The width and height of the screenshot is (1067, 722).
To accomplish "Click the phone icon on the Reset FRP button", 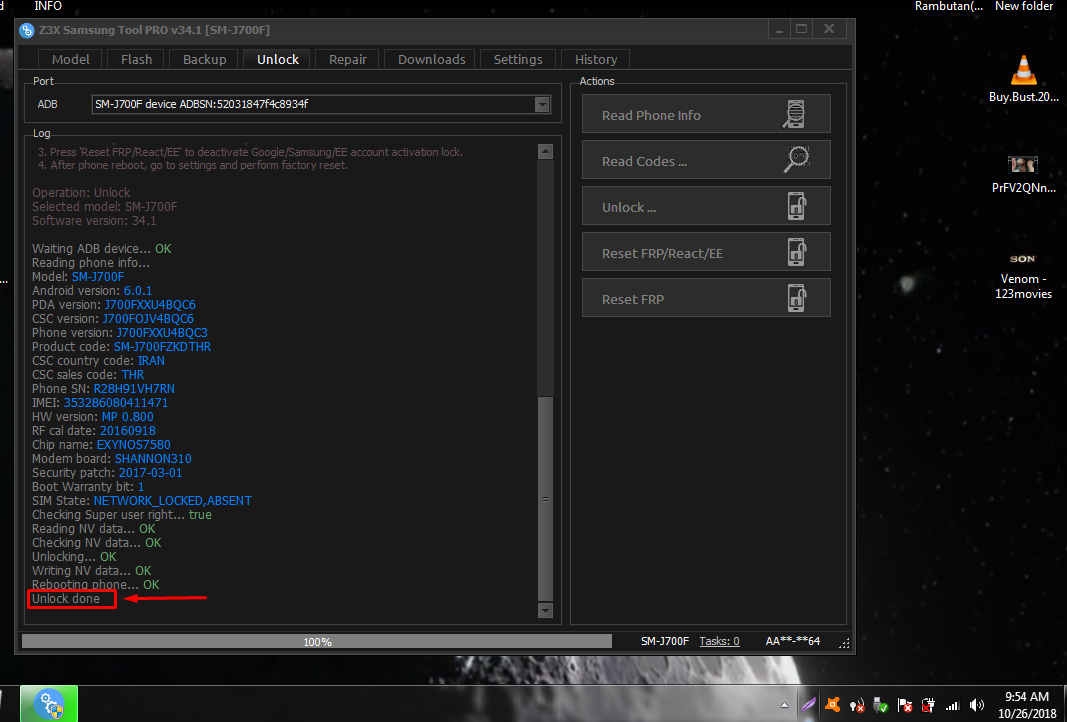I will (797, 298).
